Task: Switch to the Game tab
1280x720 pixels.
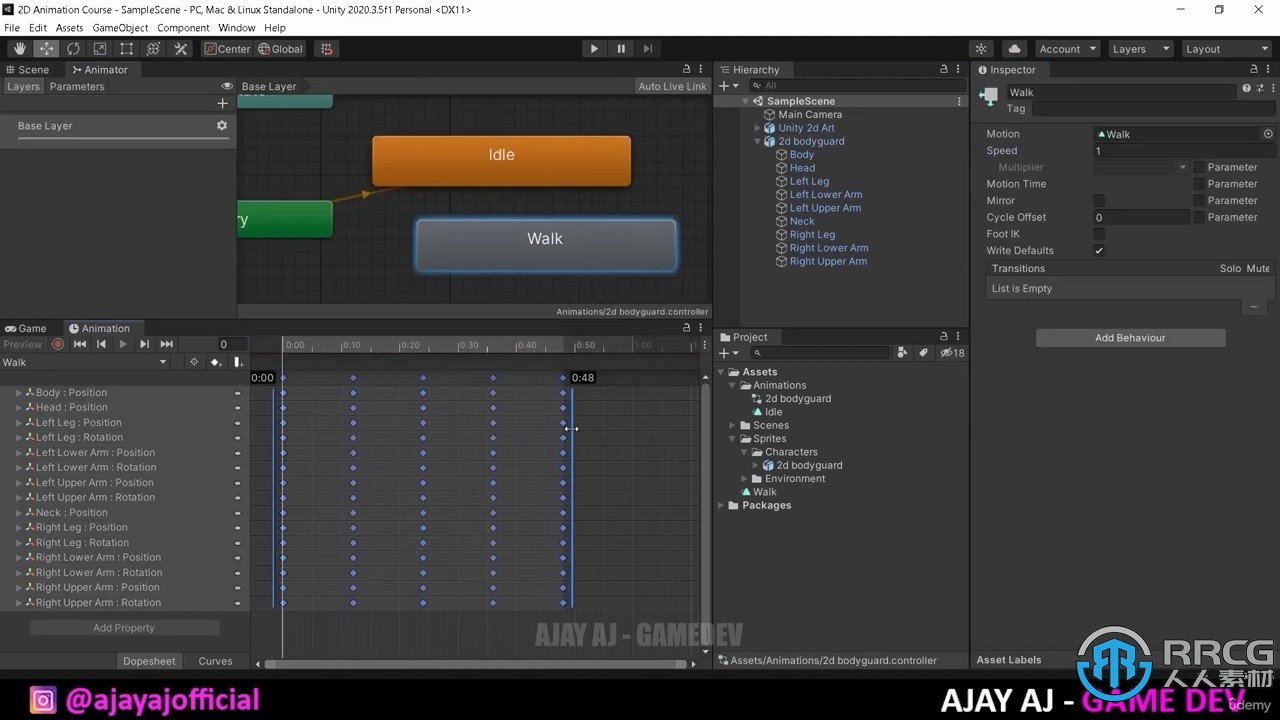Action: [x=26, y=328]
